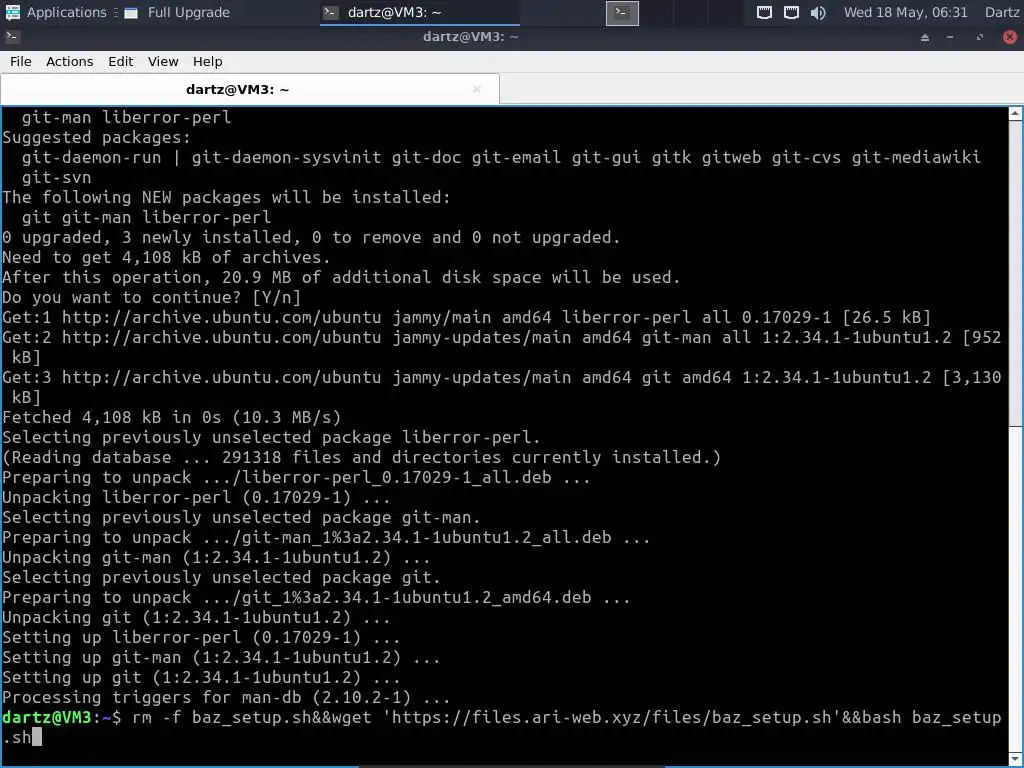Viewport: 1024px width, 768px height.
Task: Close the terminal window with red button
Action: tap(1010, 37)
